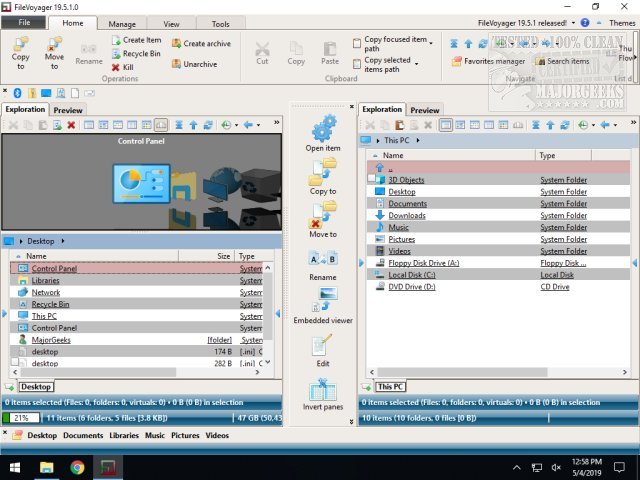Click the Invert panes icon

323,391
